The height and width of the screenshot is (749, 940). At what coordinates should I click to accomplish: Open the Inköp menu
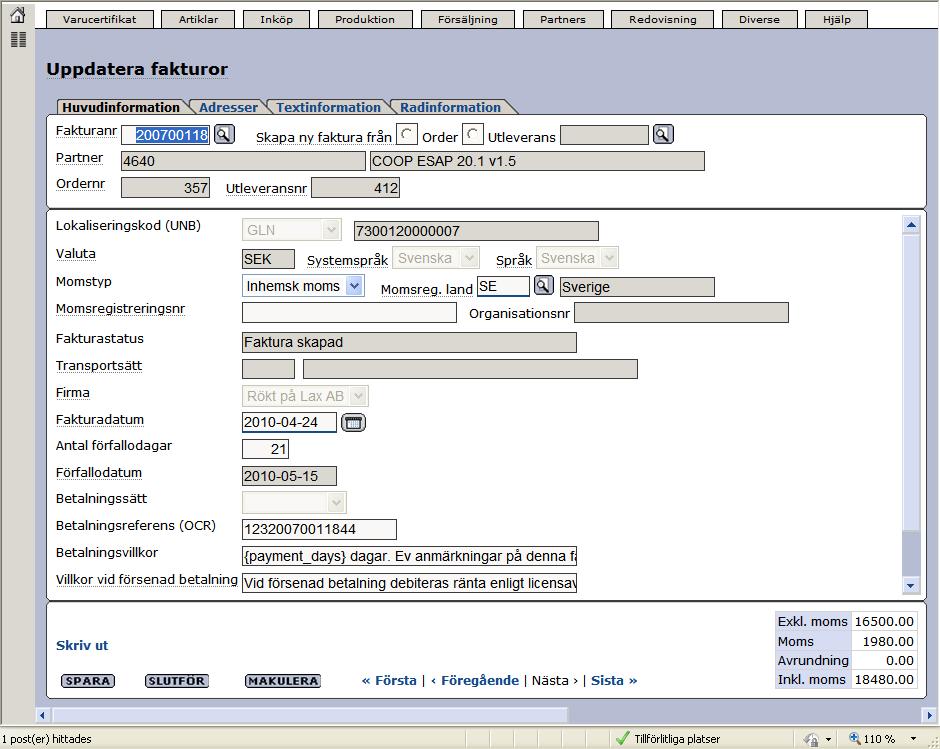tap(276, 19)
